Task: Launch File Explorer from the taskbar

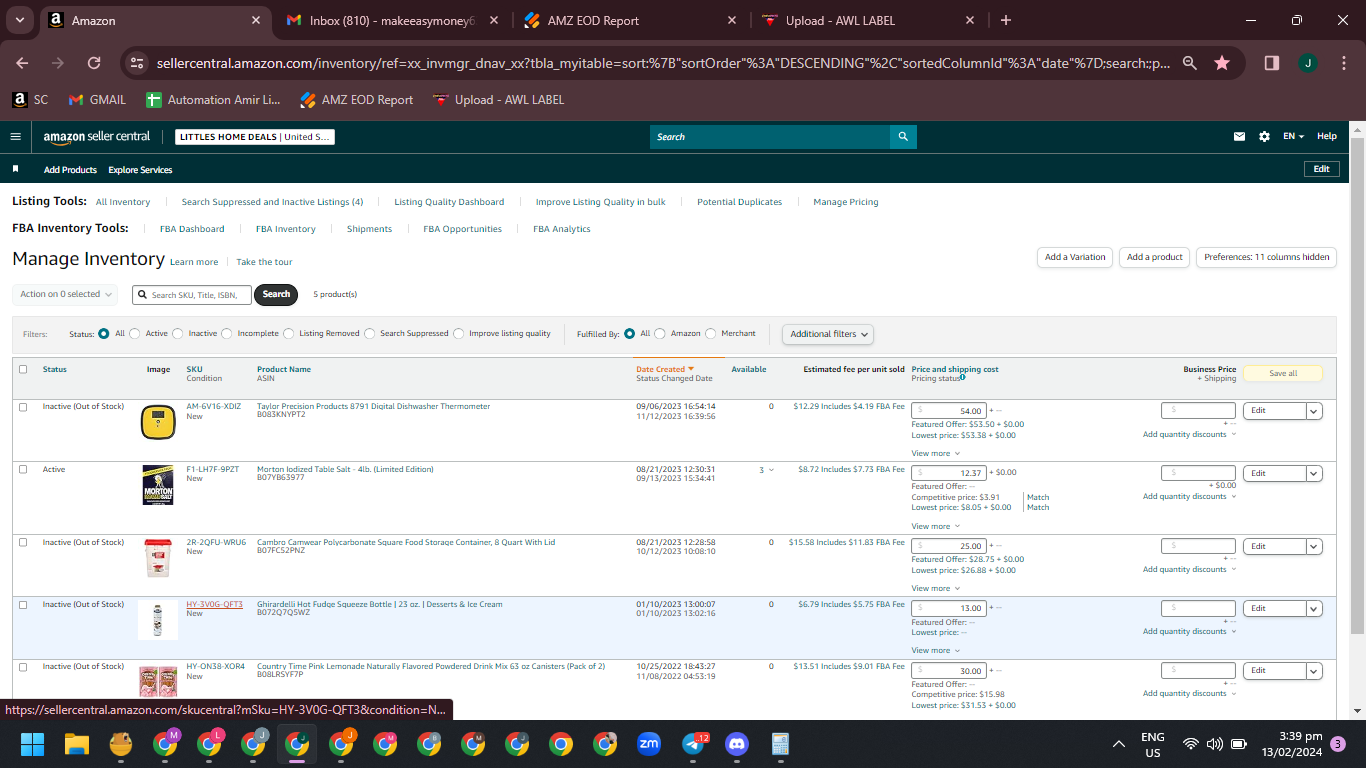Action: (x=77, y=744)
